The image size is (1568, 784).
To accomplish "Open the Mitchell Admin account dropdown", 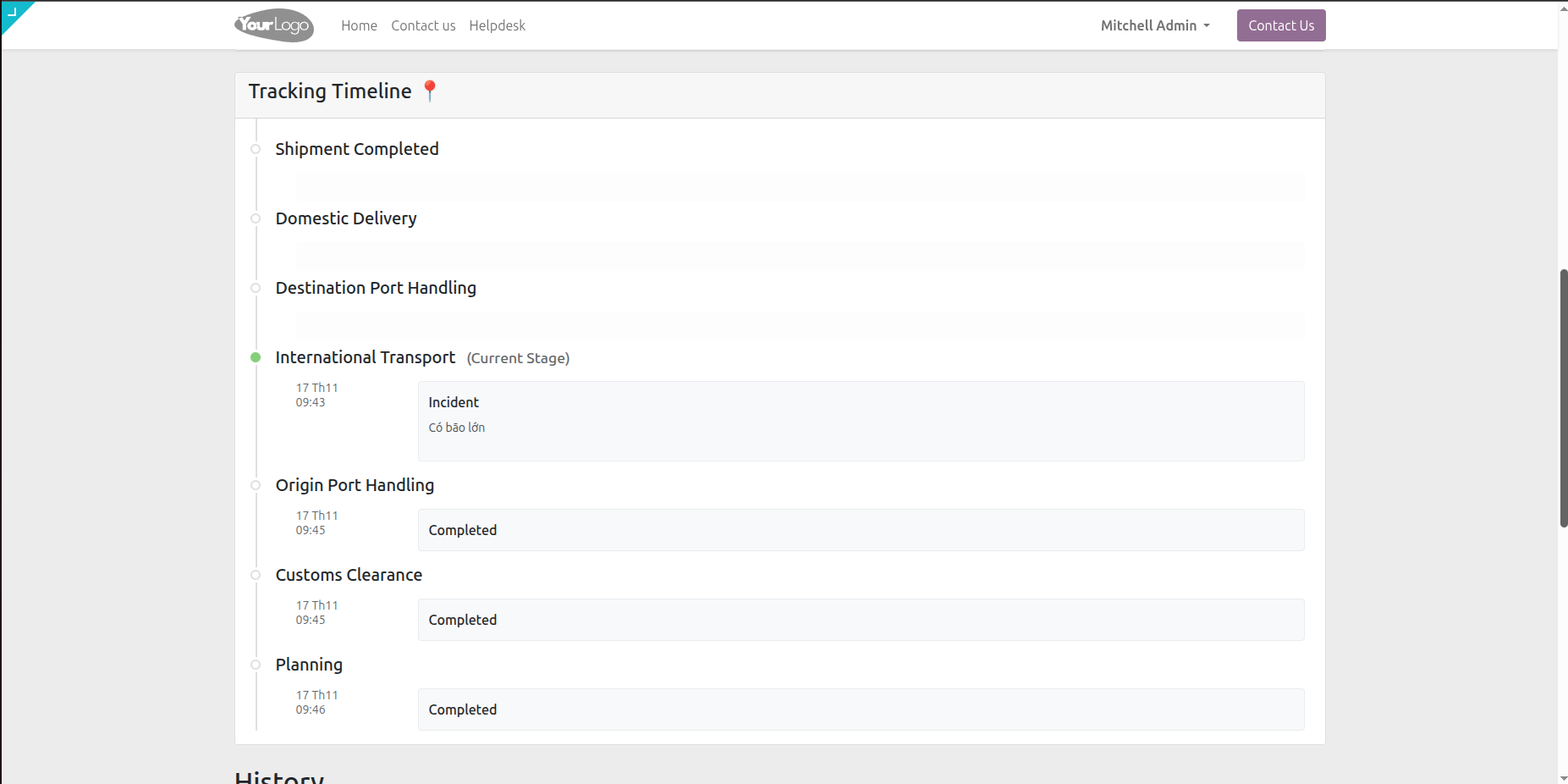I will click(1147, 25).
